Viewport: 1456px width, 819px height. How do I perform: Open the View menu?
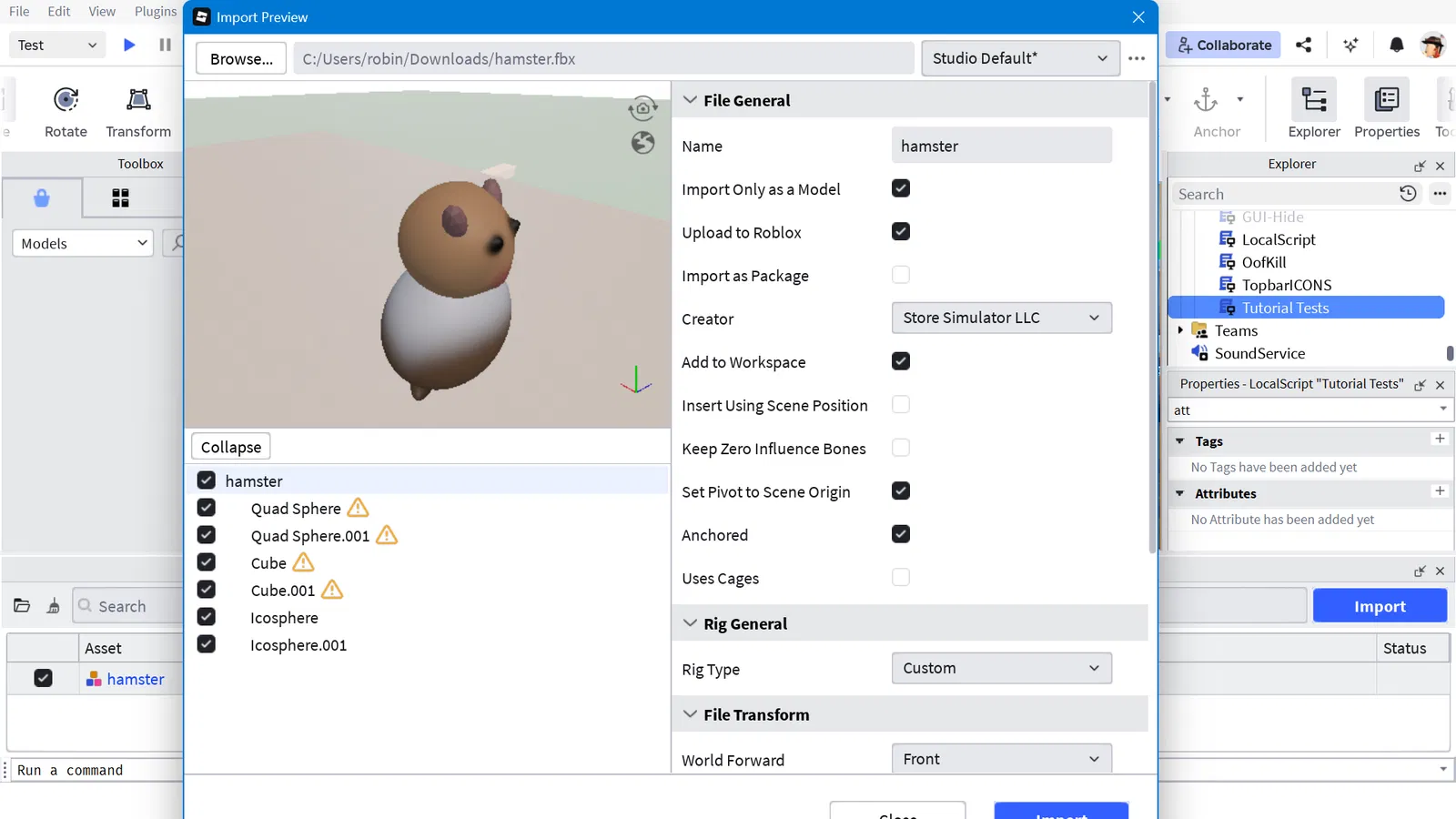[x=102, y=12]
